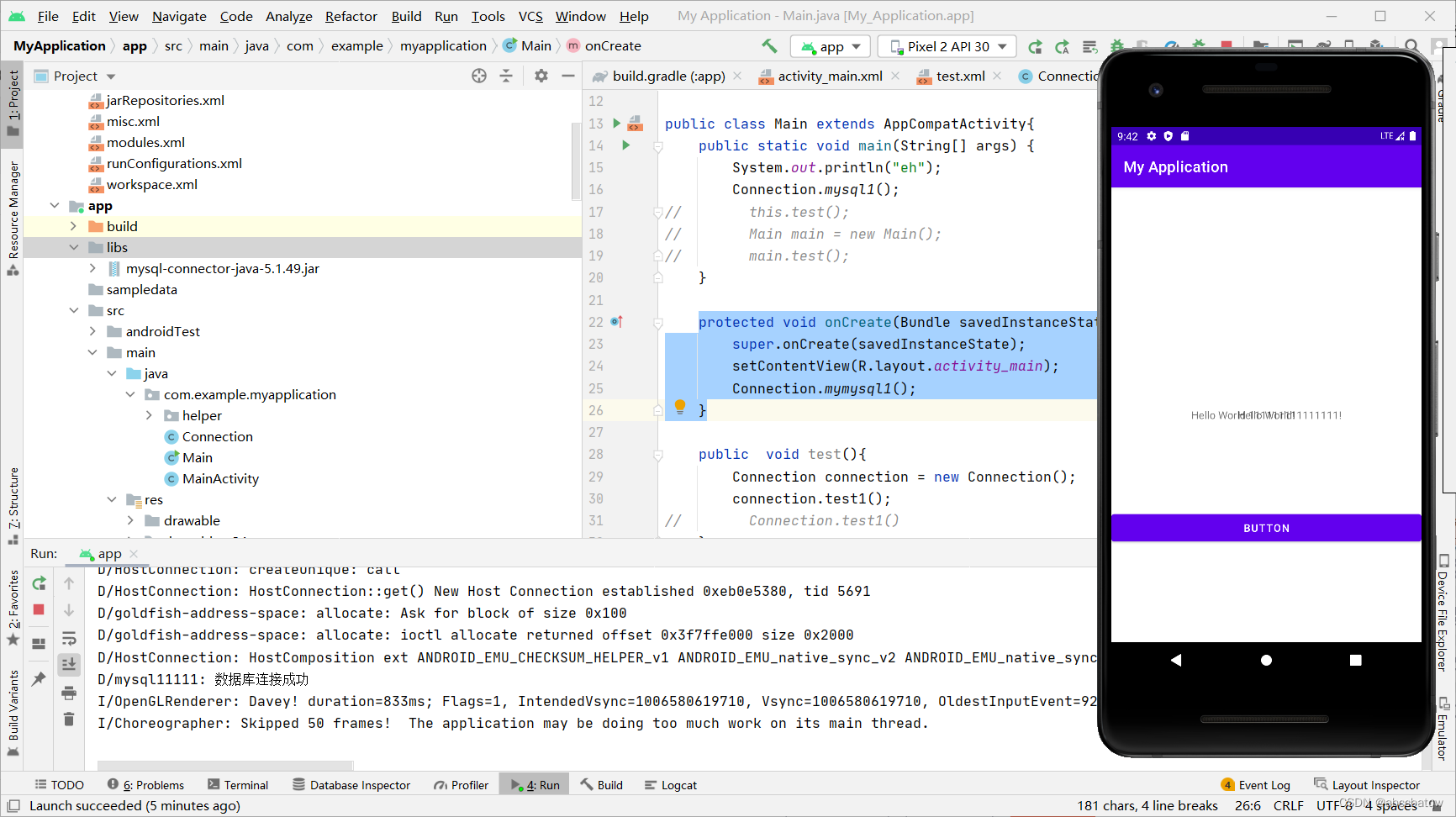Image resolution: width=1456 pixels, height=817 pixels.
Task: Open Database Inspector tool window
Action: (351, 785)
